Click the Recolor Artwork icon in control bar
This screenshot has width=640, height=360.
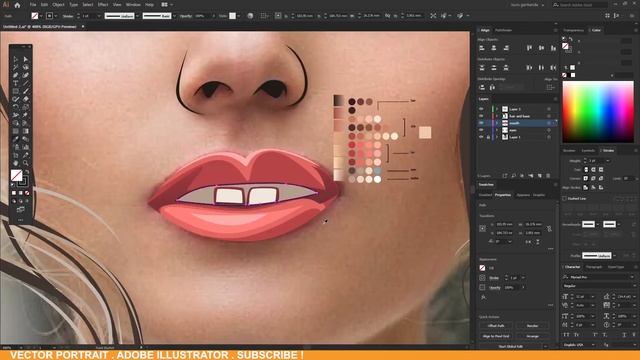click(250, 16)
